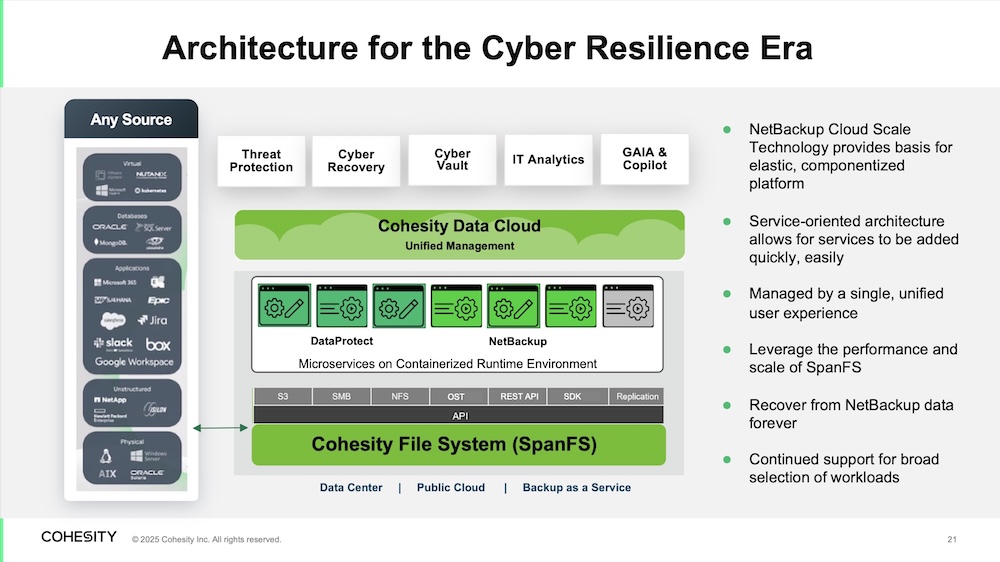The height and width of the screenshot is (562, 1000).
Task: Click the slide title 'Architecture for the Cyber Resilience Era'
Action: (487, 48)
